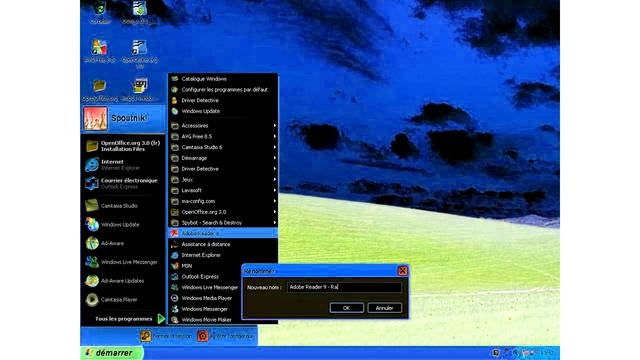Click the taskbar clock
The image size is (640, 360).
tap(547, 353)
